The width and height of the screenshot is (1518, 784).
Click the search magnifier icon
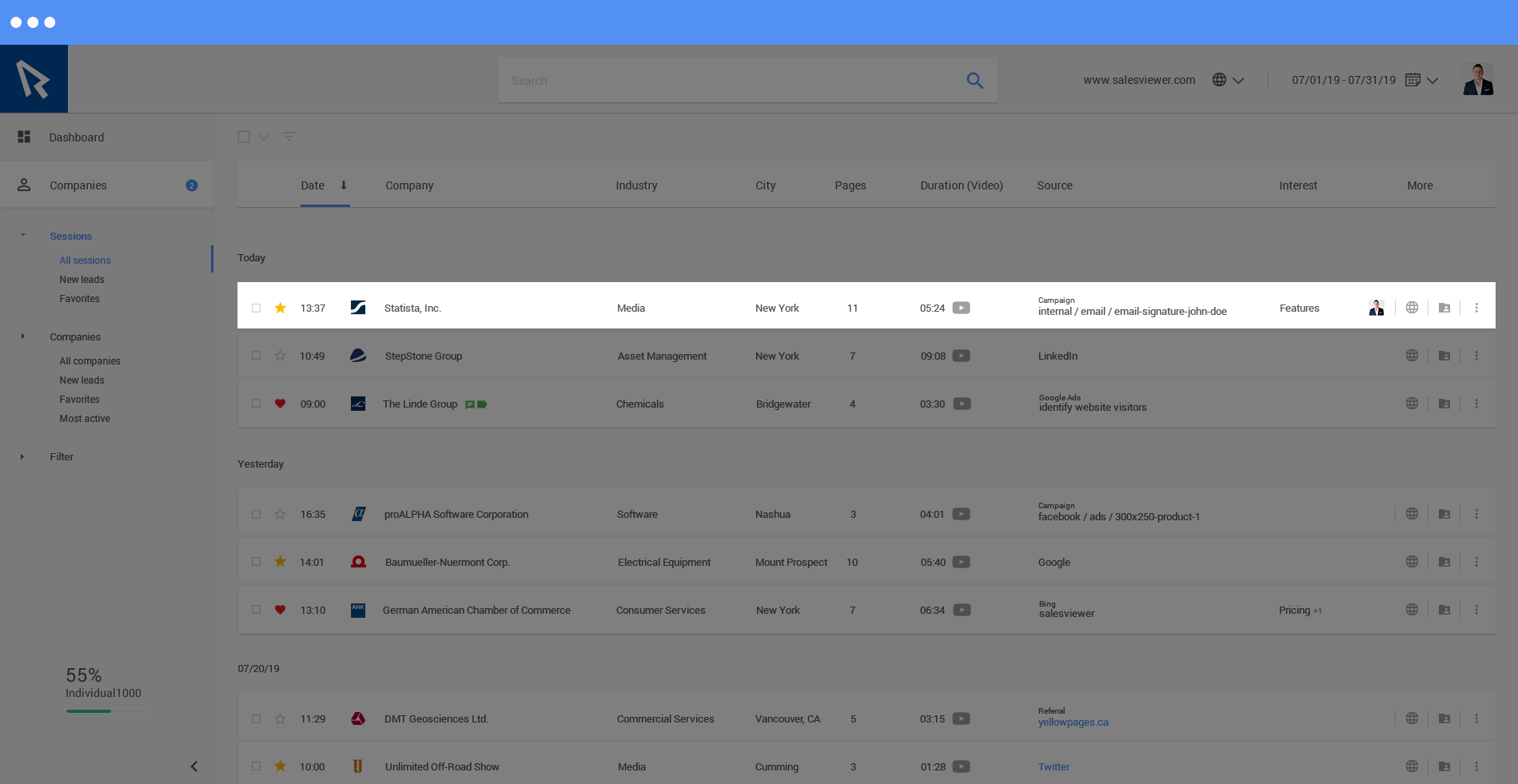(974, 81)
